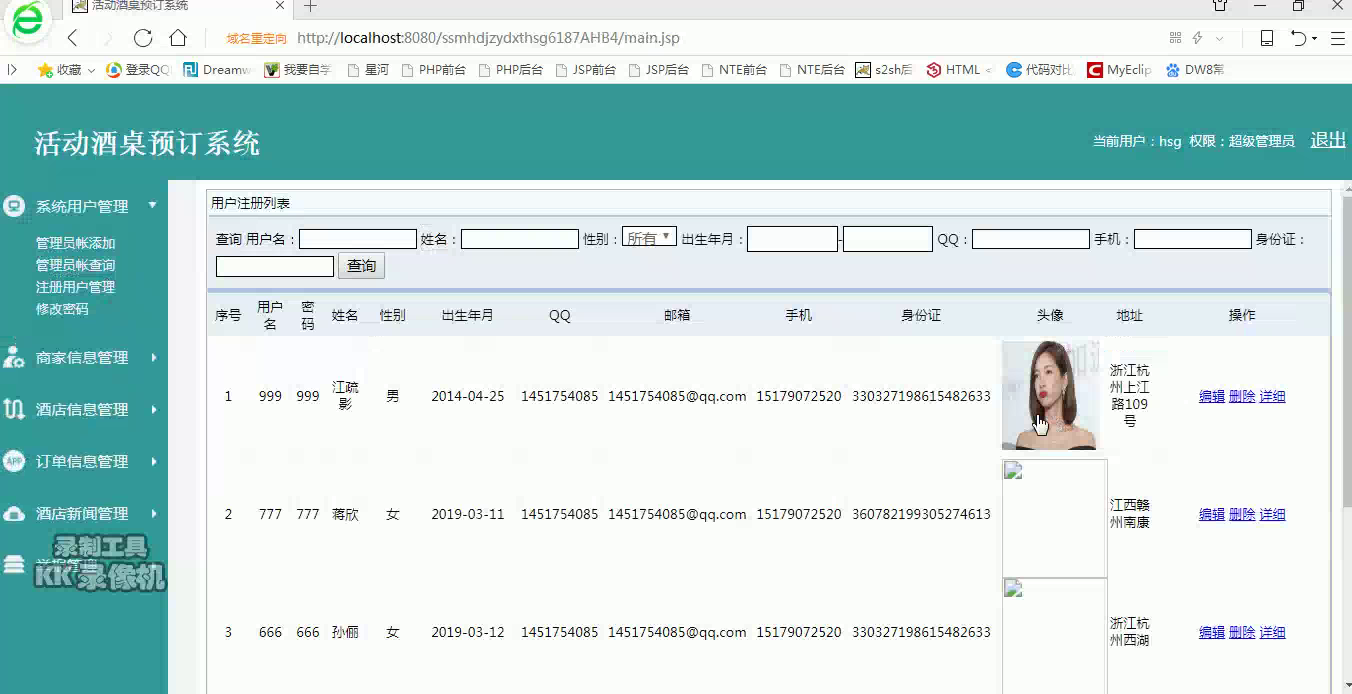
Task: Open the 星河 bookmark folder
Action: pos(367,70)
